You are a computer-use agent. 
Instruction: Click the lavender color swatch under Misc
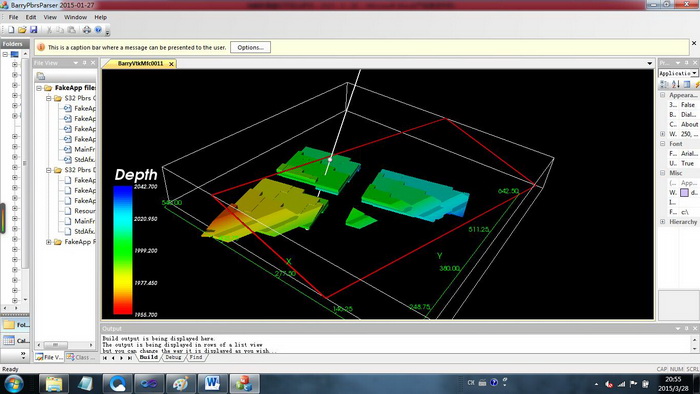tap(684, 193)
